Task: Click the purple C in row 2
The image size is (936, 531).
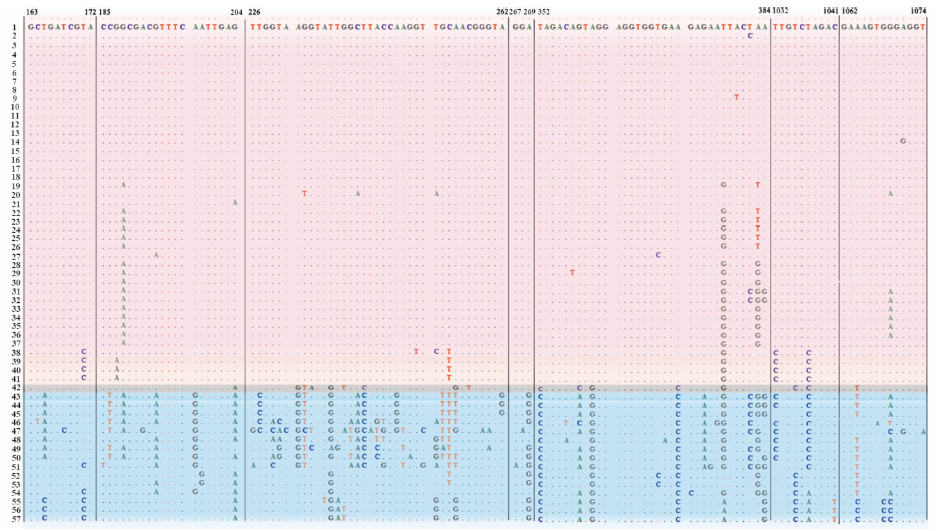Action: click(x=750, y=36)
